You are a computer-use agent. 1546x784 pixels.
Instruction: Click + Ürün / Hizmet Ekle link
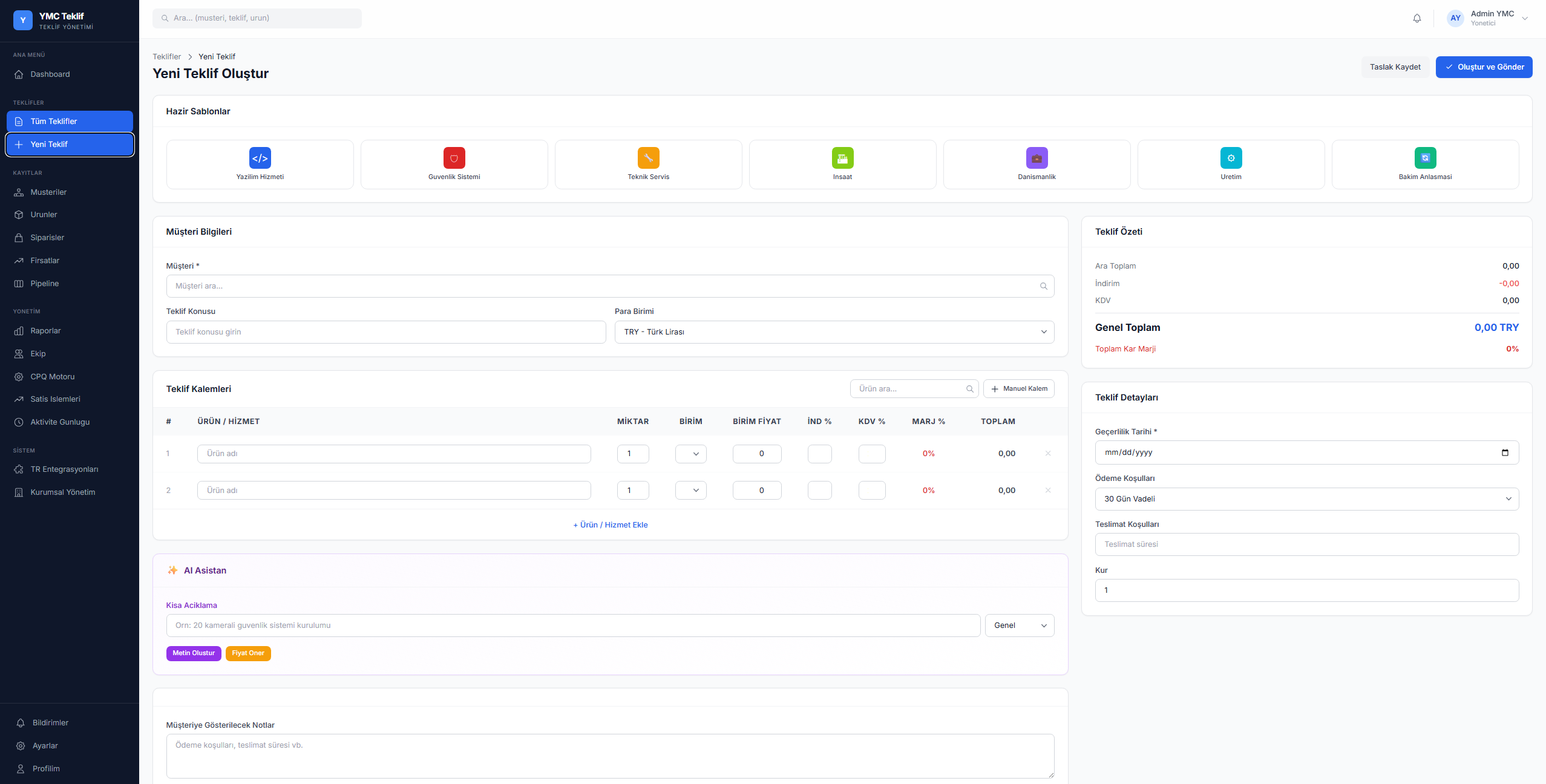611,525
